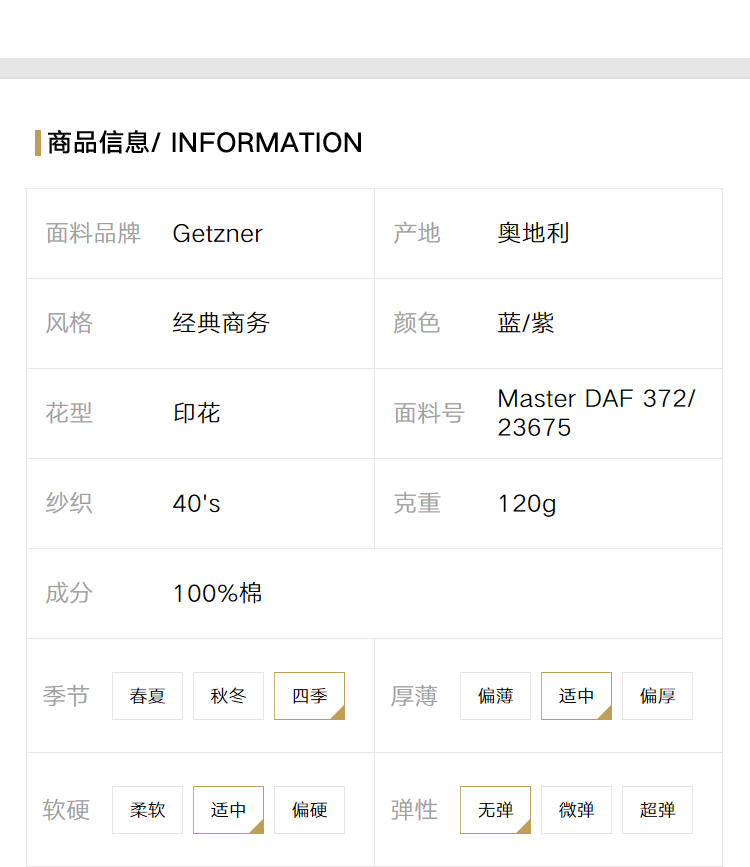
Task: Click the Getzner brand name
Action: coord(217,234)
